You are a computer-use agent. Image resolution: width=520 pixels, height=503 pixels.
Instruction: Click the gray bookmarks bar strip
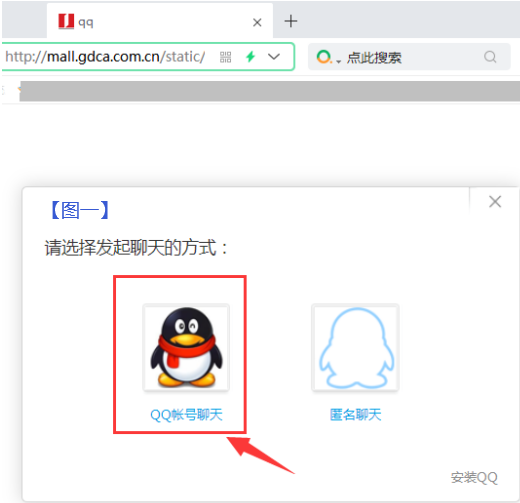(x=269, y=91)
